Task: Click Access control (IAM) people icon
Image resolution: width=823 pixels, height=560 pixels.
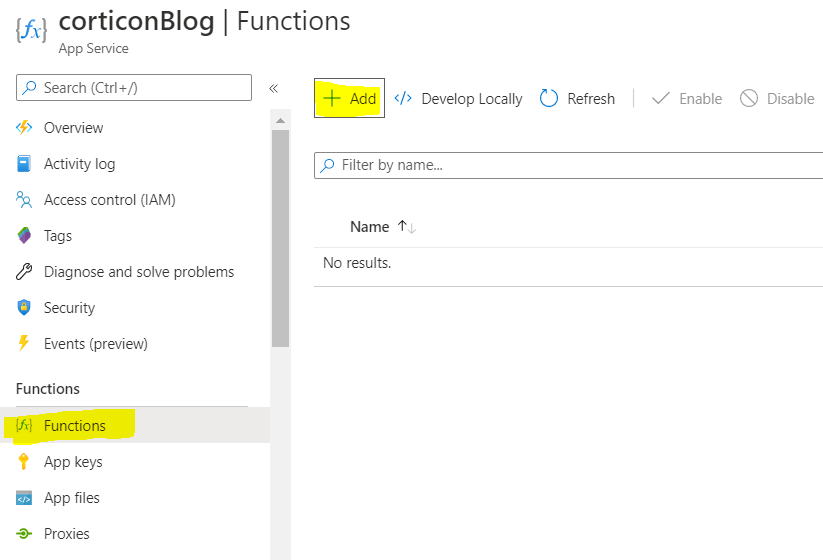Action: pos(25,200)
